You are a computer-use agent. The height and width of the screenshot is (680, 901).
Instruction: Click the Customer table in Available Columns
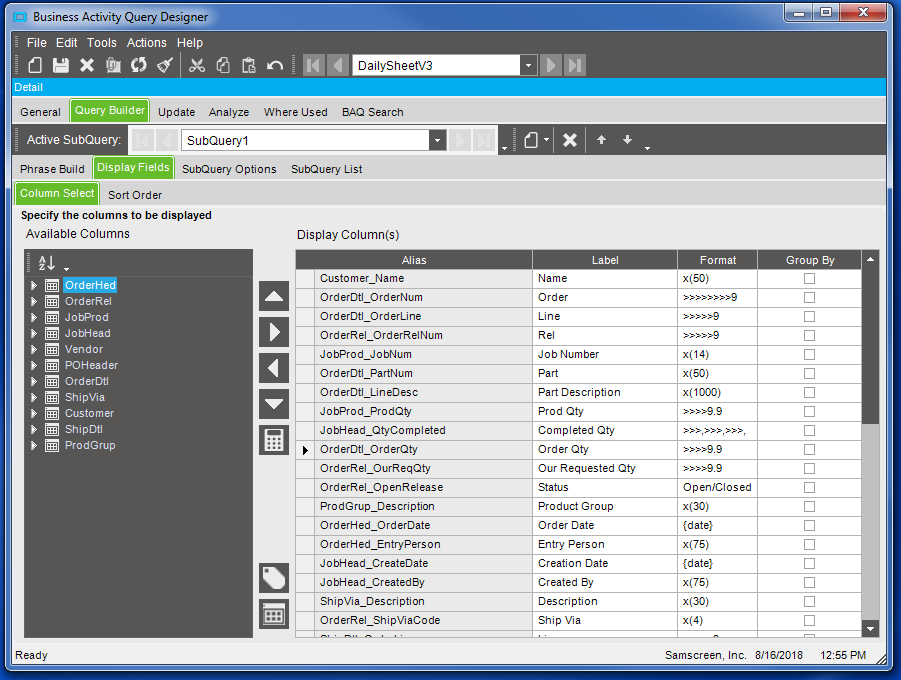[x=89, y=413]
